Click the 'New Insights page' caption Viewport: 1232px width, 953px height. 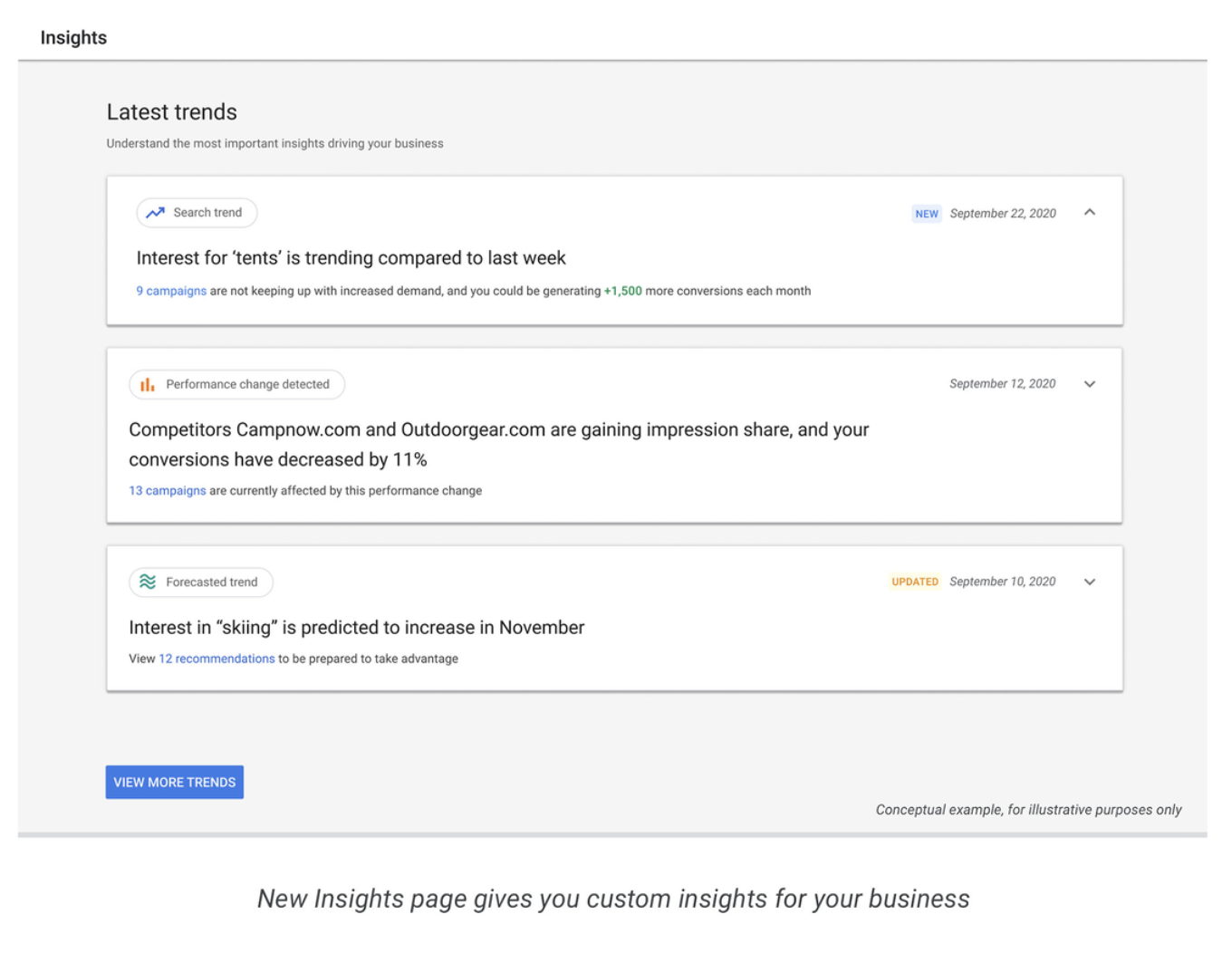point(613,899)
